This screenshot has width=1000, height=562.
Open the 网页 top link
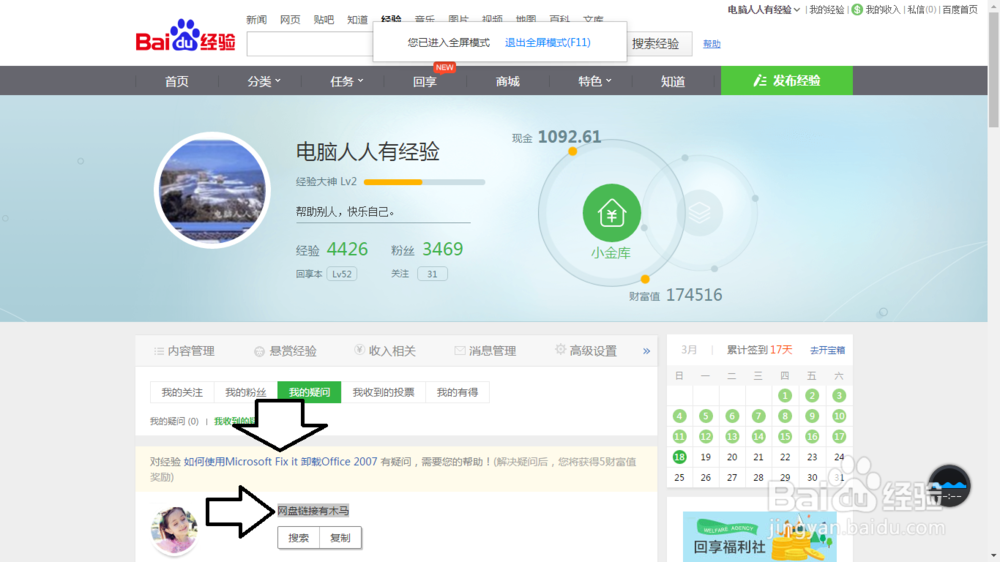290,20
